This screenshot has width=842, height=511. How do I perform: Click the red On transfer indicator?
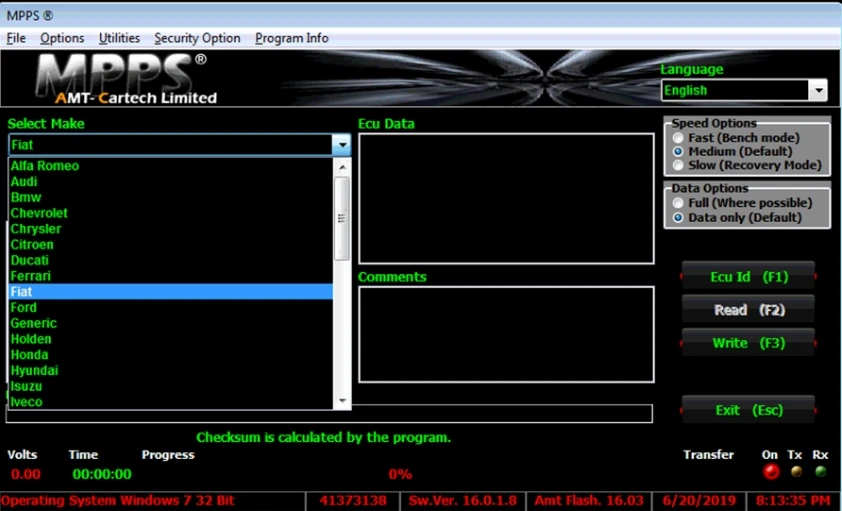pyautogui.click(x=771, y=472)
